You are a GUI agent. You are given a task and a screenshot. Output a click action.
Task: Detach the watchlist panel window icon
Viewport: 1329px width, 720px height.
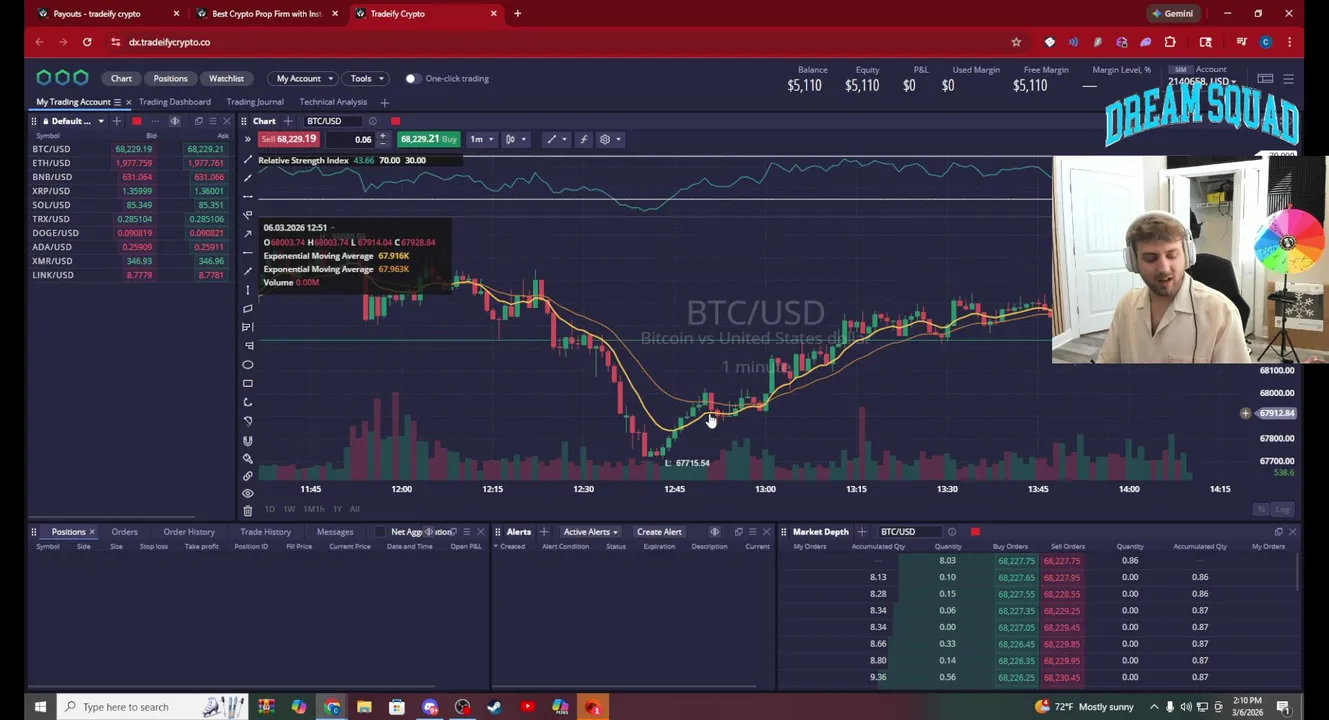point(198,121)
